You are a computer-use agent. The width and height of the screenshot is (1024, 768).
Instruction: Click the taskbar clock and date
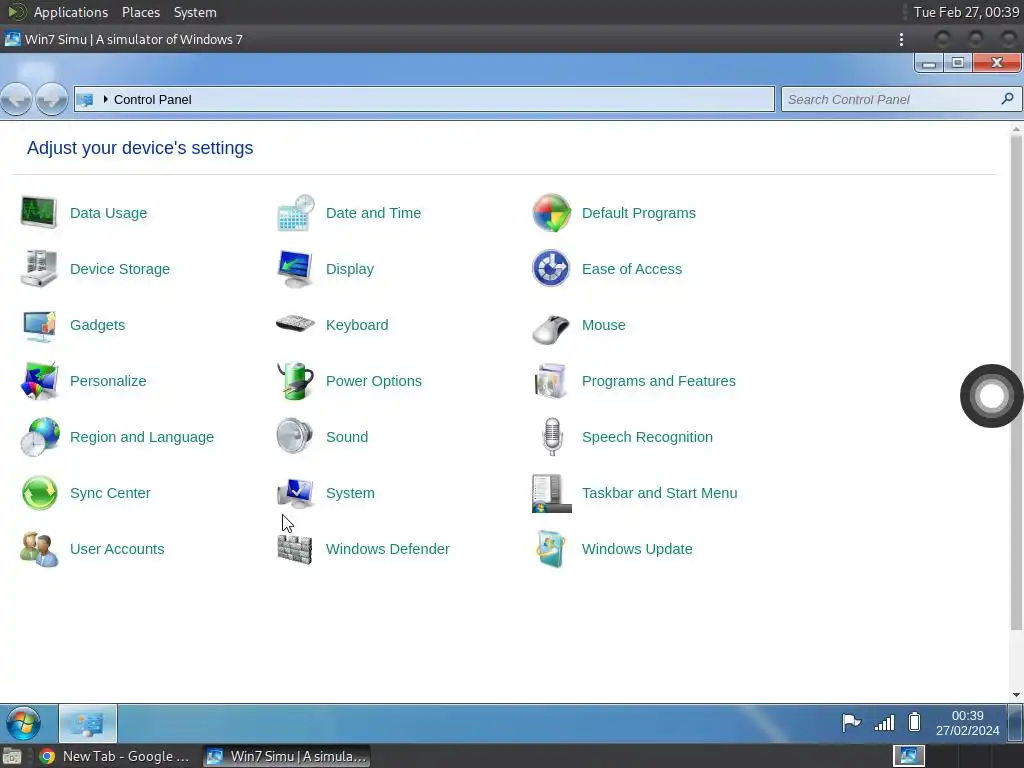(967, 723)
